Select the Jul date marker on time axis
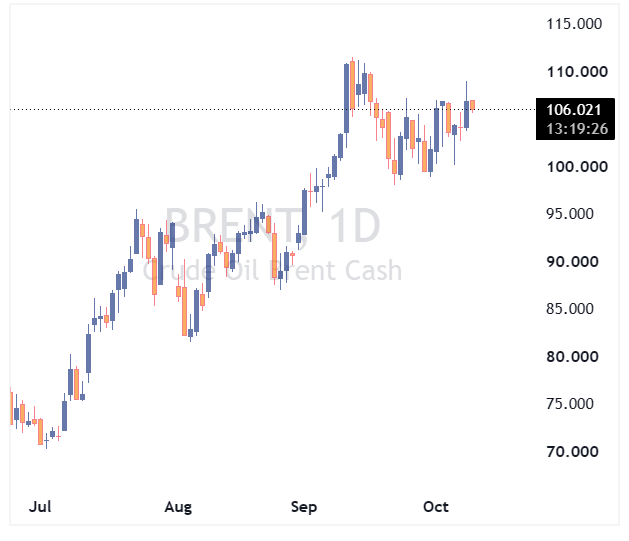This screenshot has height=541, width=629. click(x=40, y=507)
